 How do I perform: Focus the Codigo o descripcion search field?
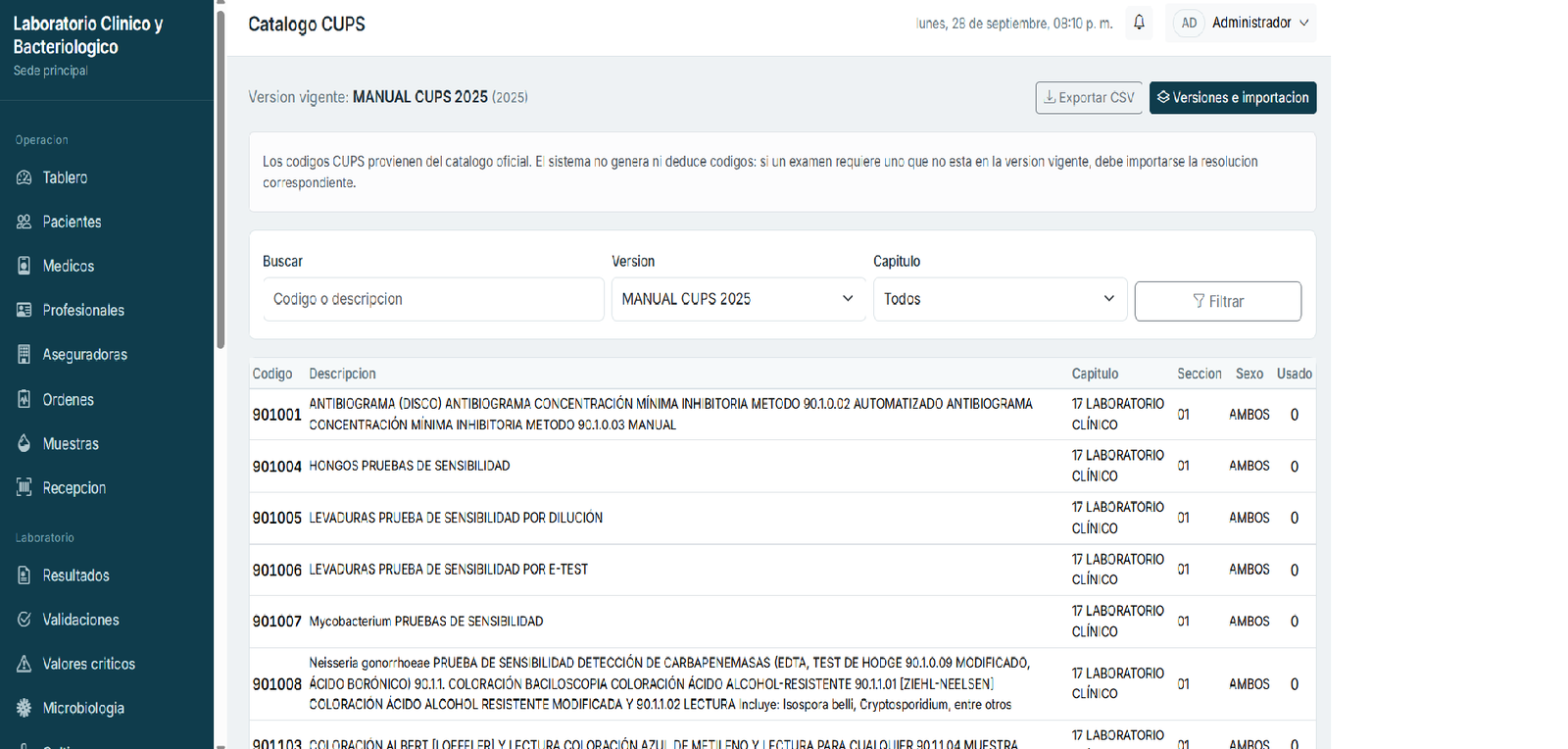[x=433, y=299]
